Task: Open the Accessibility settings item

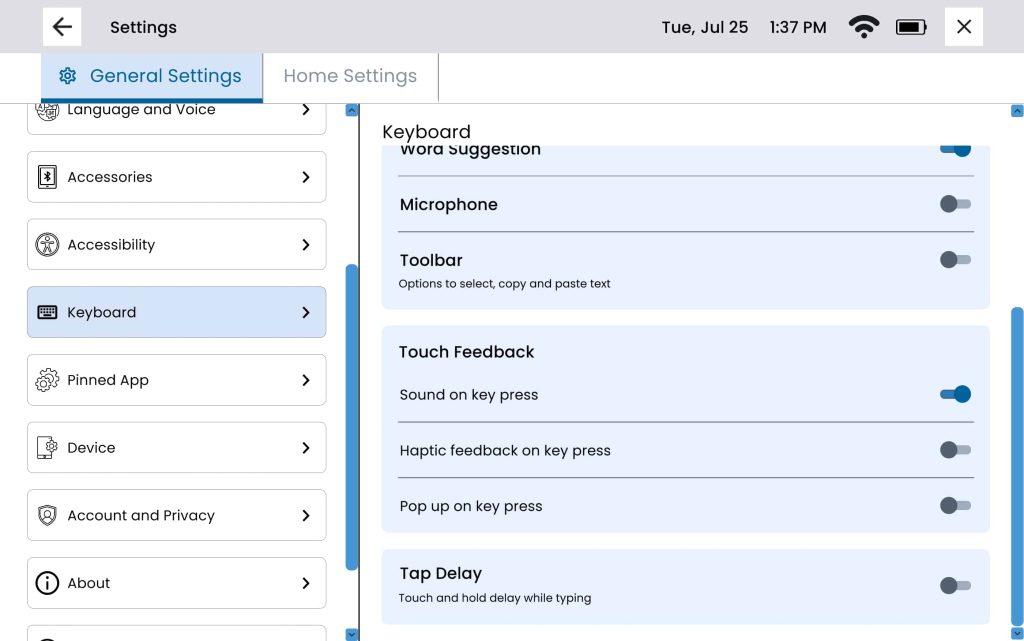Action: click(176, 245)
